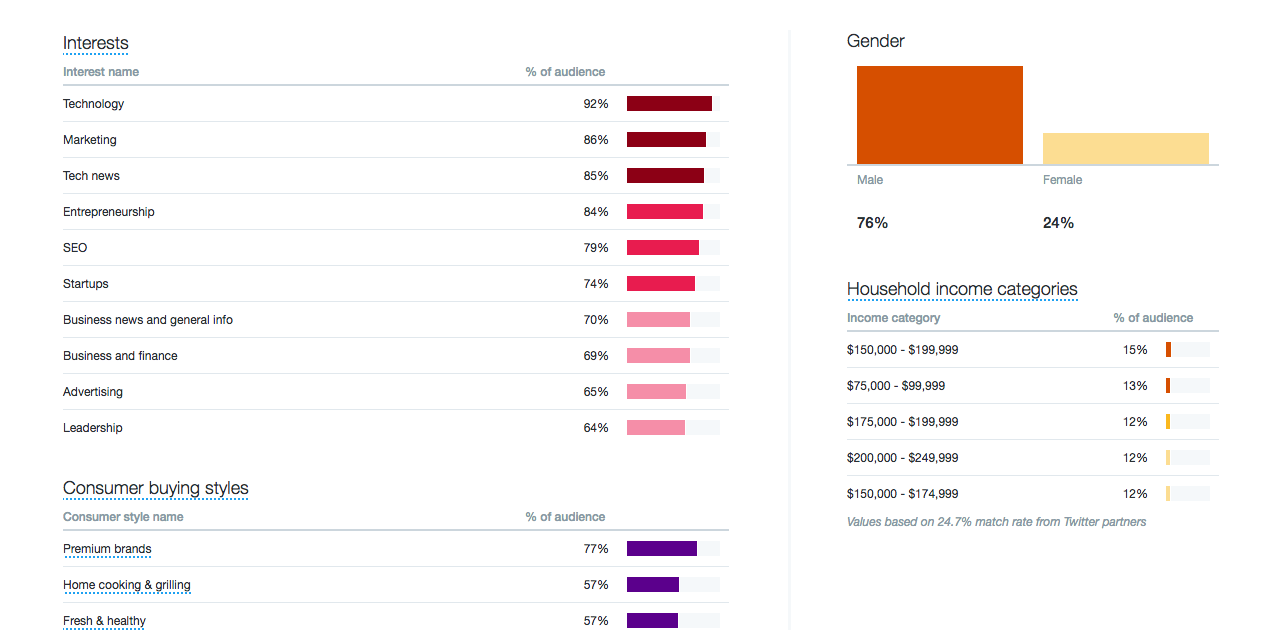Image resolution: width=1266 pixels, height=630 pixels.
Task: Click the Interest name column header
Action: click(x=101, y=71)
